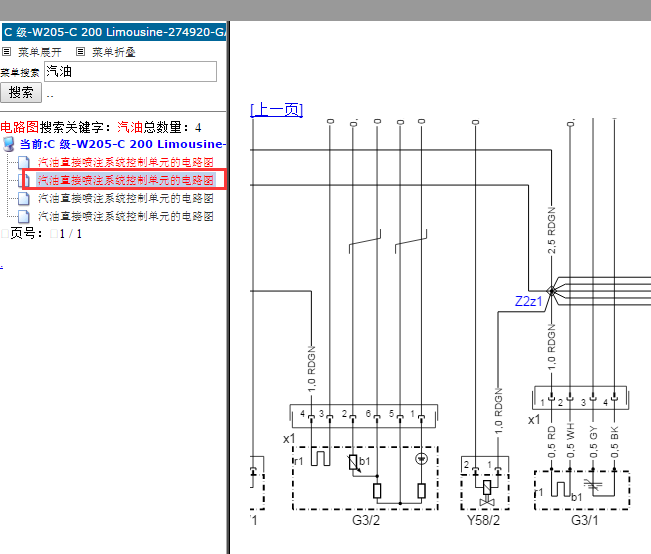Open third 汽油直接喷注系统控制单元的电路图 entry
The height and width of the screenshot is (554, 651).
point(126,198)
